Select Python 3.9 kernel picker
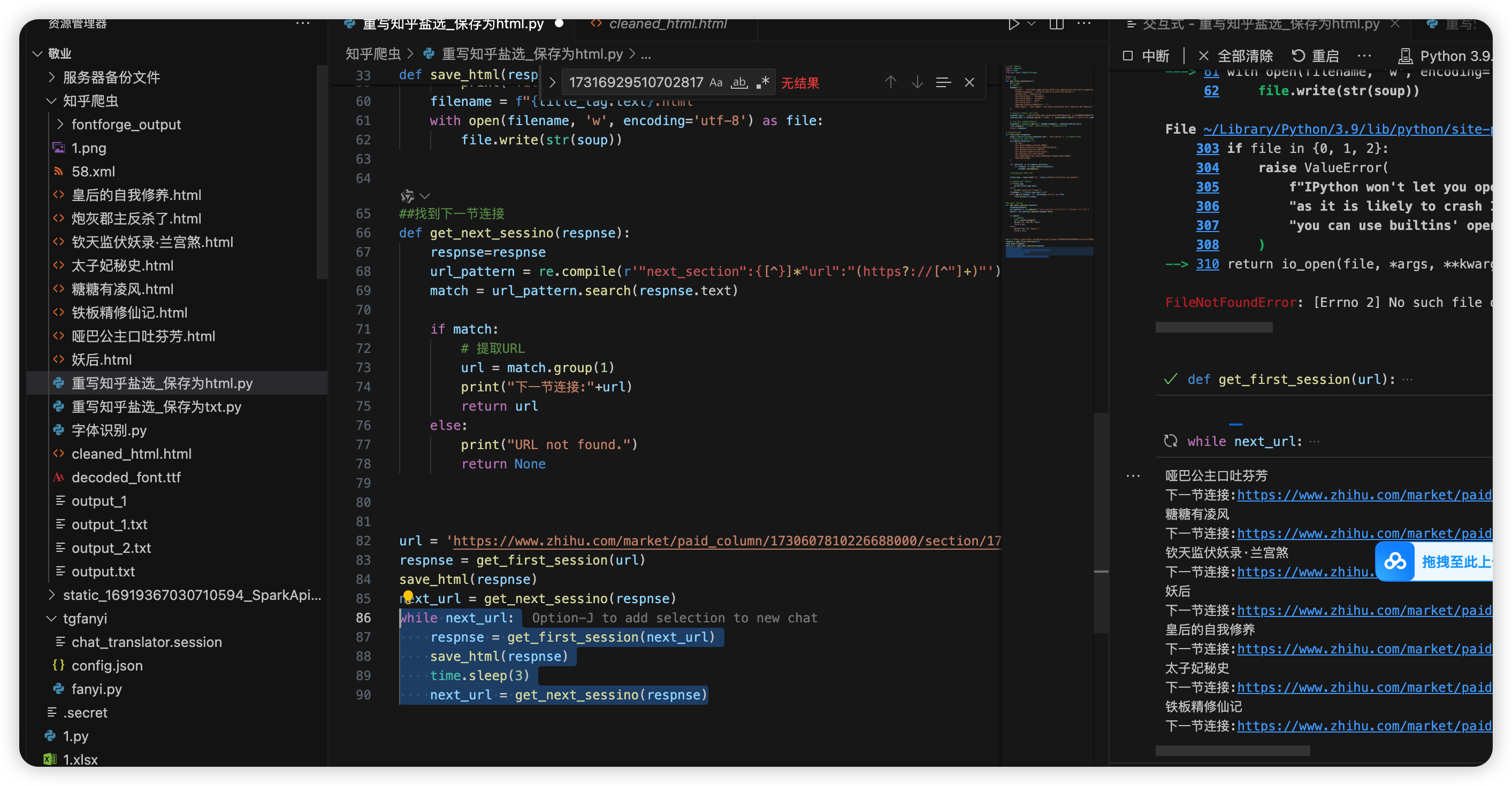The width and height of the screenshot is (1512, 786). pyautogui.click(x=1445, y=56)
